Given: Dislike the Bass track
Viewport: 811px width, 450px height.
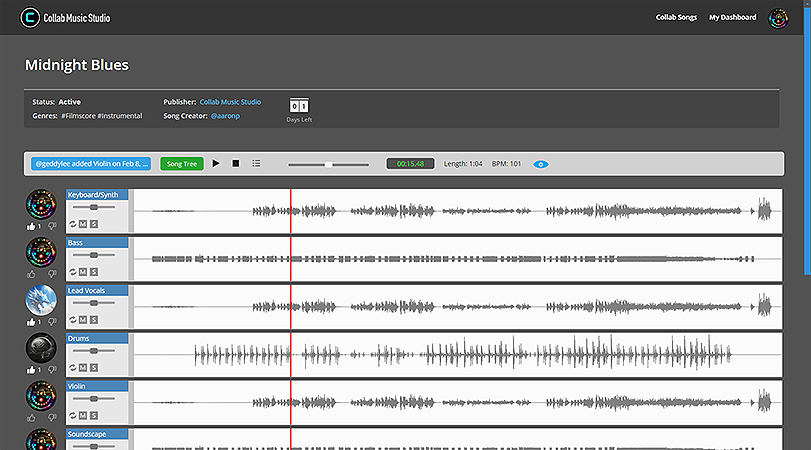Looking at the screenshot, I should (52, 274).
